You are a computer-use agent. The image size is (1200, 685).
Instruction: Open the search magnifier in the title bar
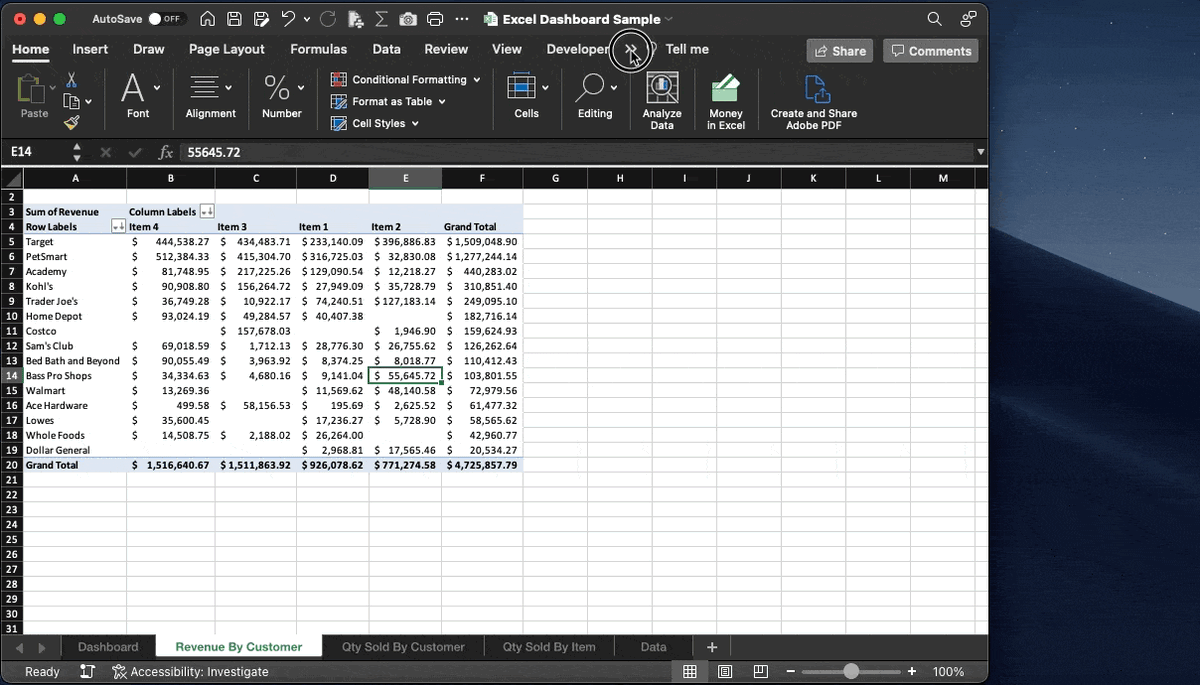pos(932,18)
